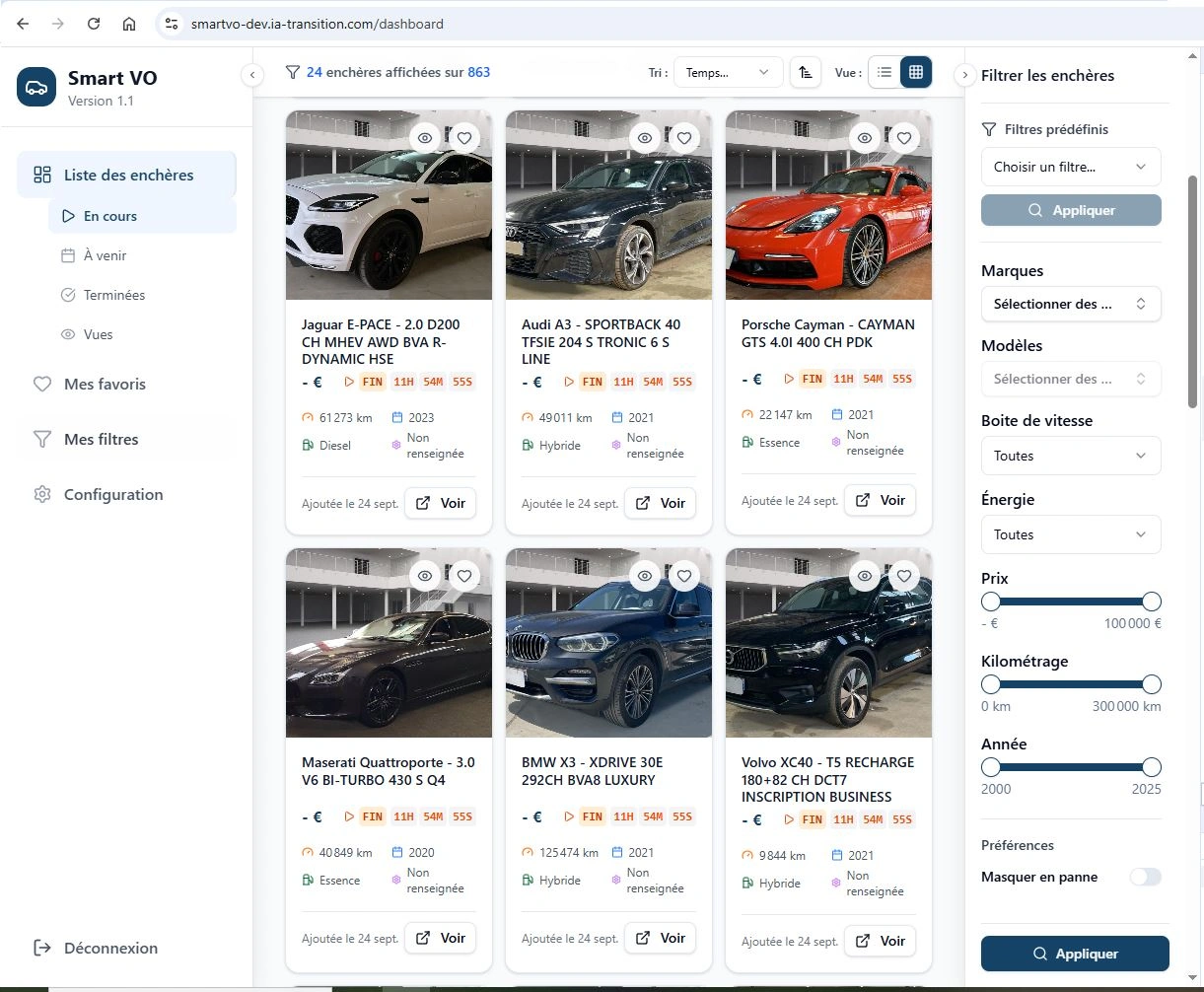
Task: Open the Énergie dropdown
Action: [1071, 534]
